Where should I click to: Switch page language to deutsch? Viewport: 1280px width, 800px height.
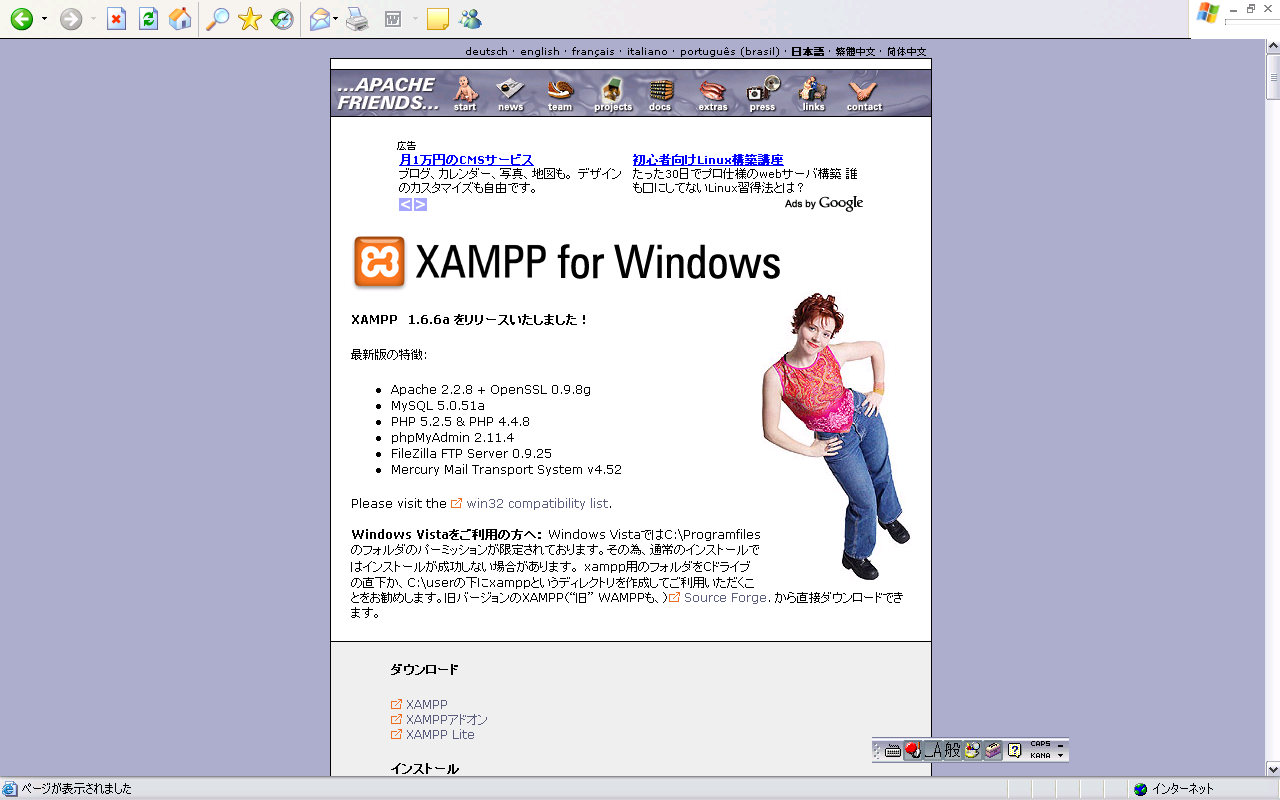[x=486, y=52]
